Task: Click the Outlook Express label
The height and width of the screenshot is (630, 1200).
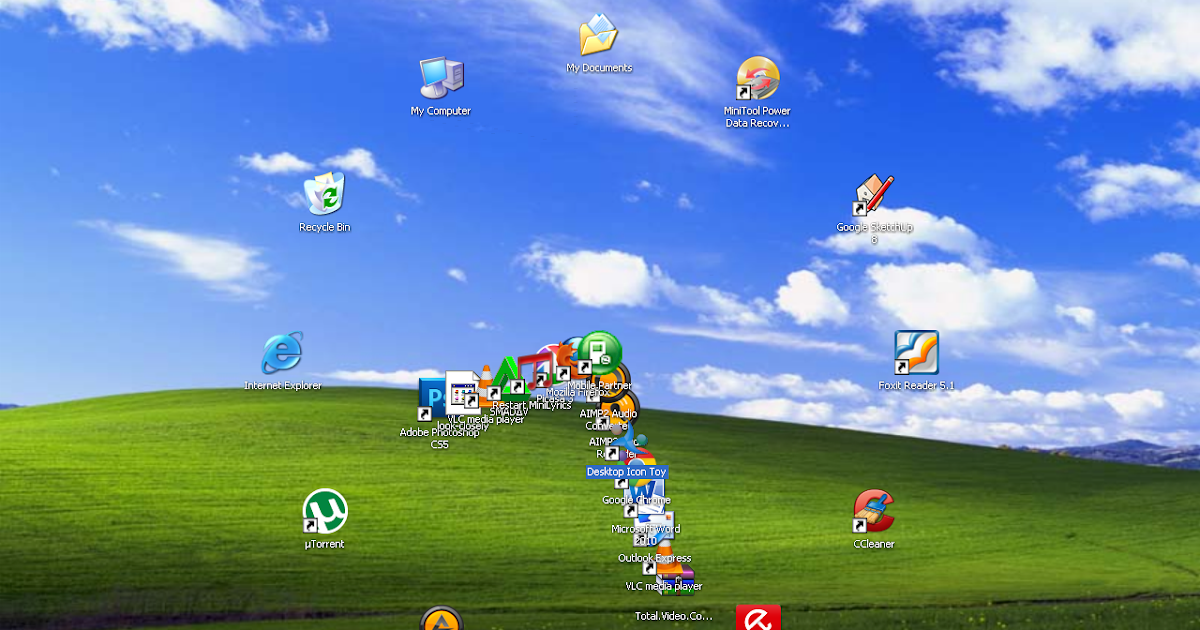Action: click(654, 558)
